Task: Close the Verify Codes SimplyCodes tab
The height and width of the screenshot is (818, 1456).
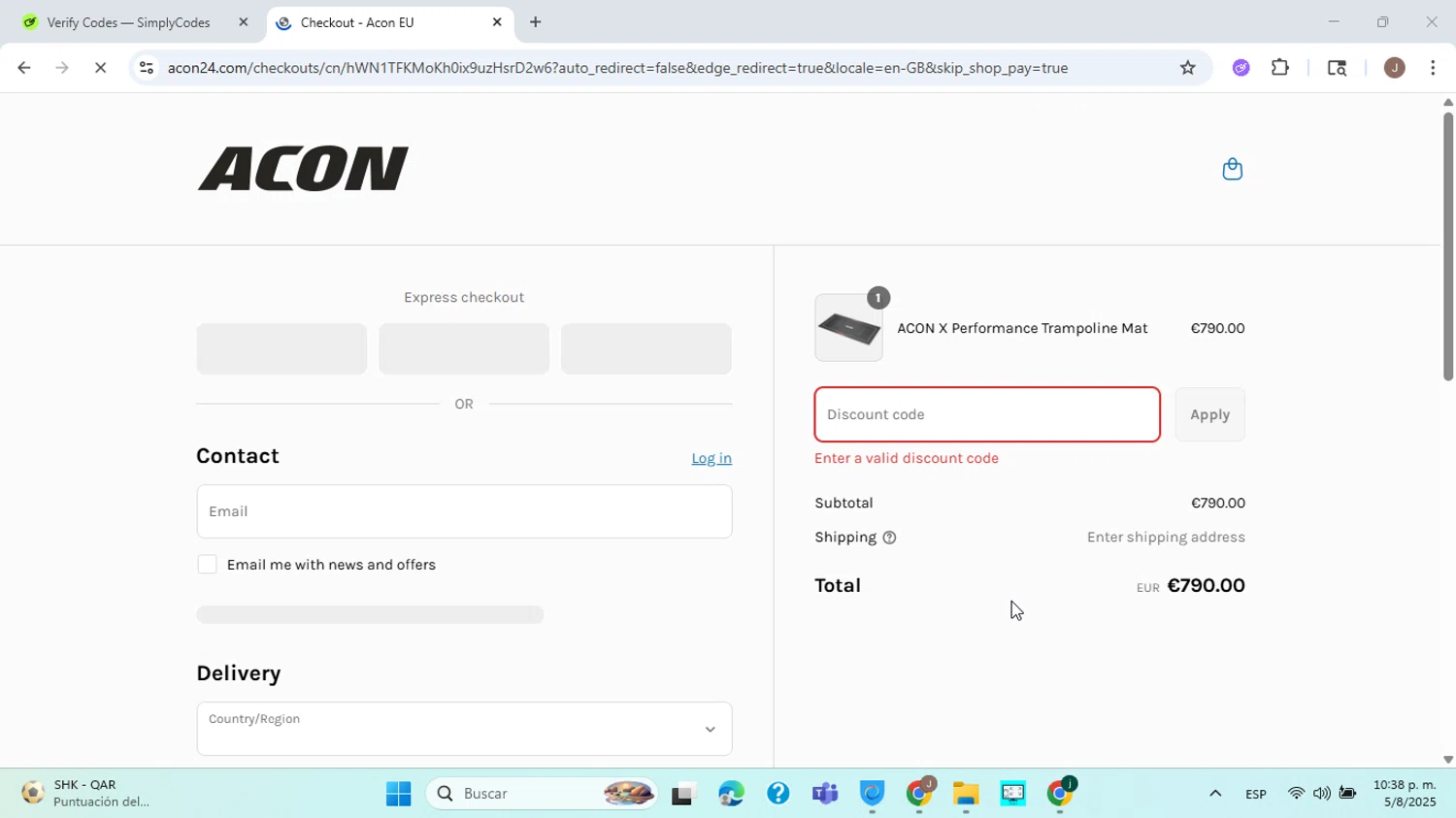Action: [x=243, y=22]
